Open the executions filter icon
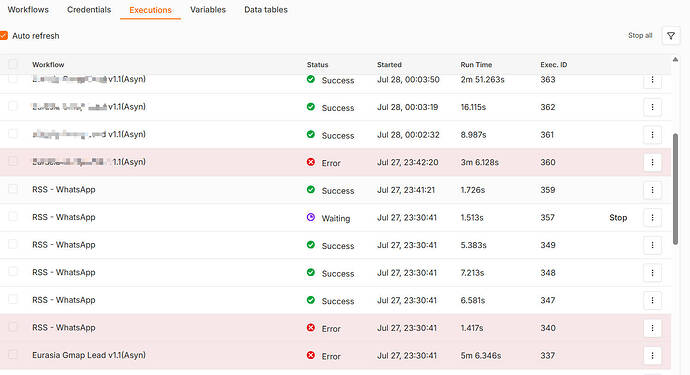This screenshot has height=375, width=690. tap(671, 36)
